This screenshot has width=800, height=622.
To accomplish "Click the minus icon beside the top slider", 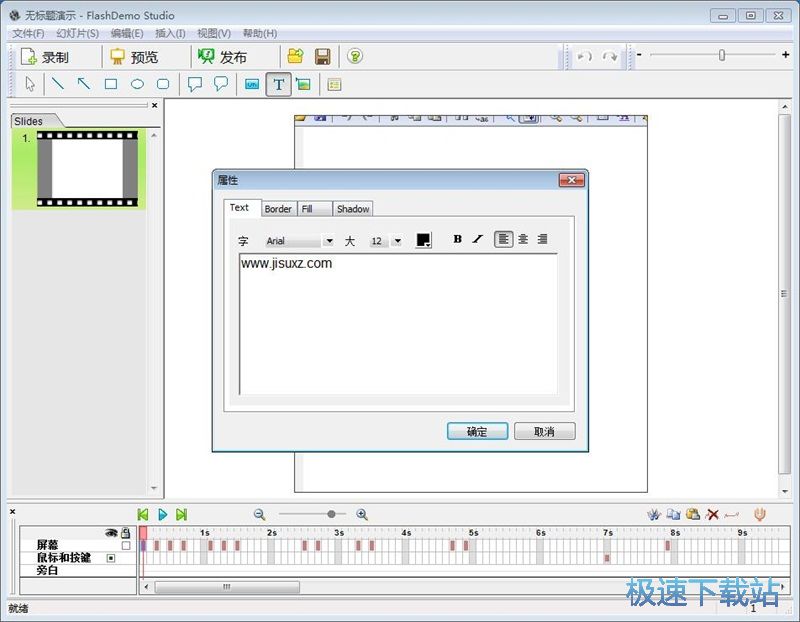I will click(639, 55).
